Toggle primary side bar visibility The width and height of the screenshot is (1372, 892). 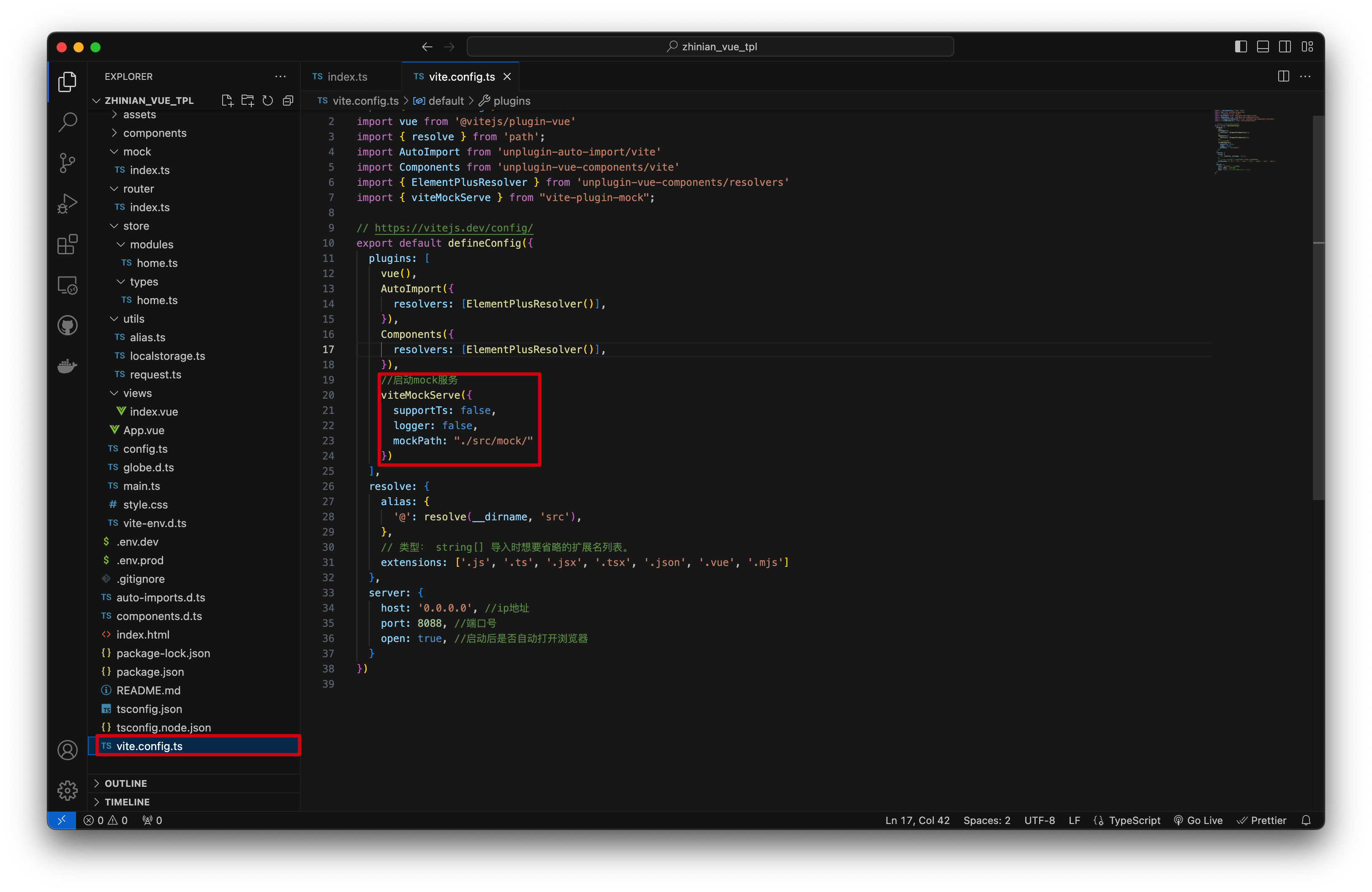pyautogui.click(x=1241, y=47)
